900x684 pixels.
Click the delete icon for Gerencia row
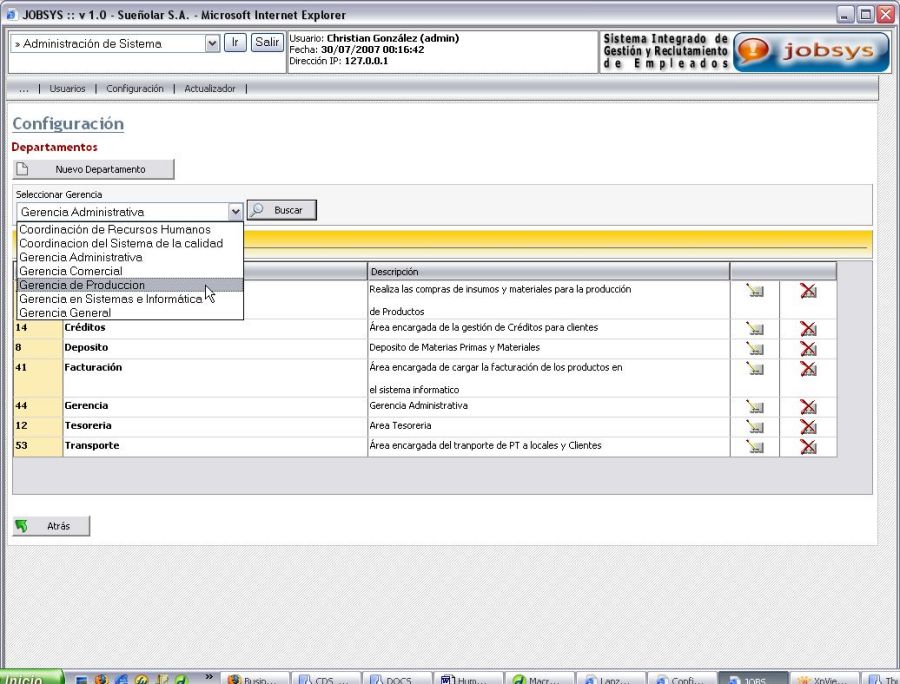pyautogui.click(x=808, y=407)
